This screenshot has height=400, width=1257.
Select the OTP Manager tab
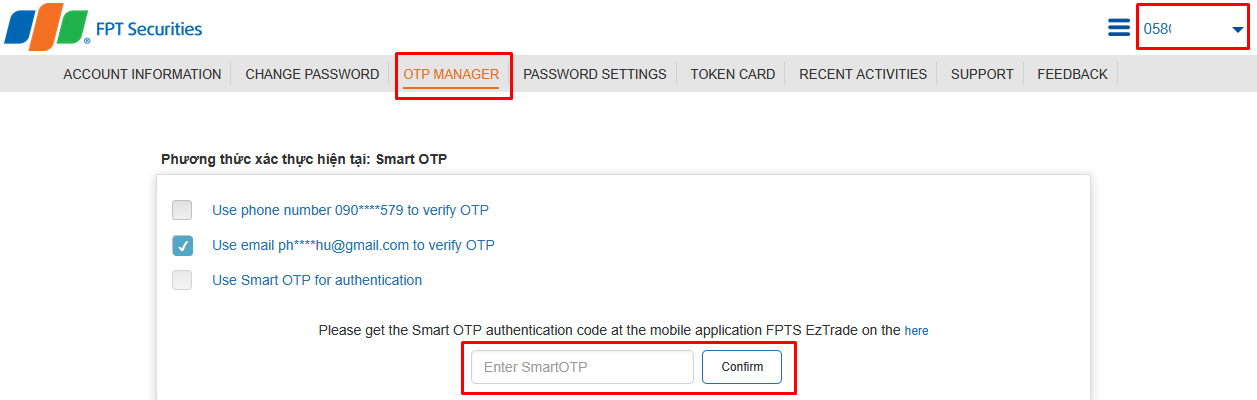(x=451, y=74)
